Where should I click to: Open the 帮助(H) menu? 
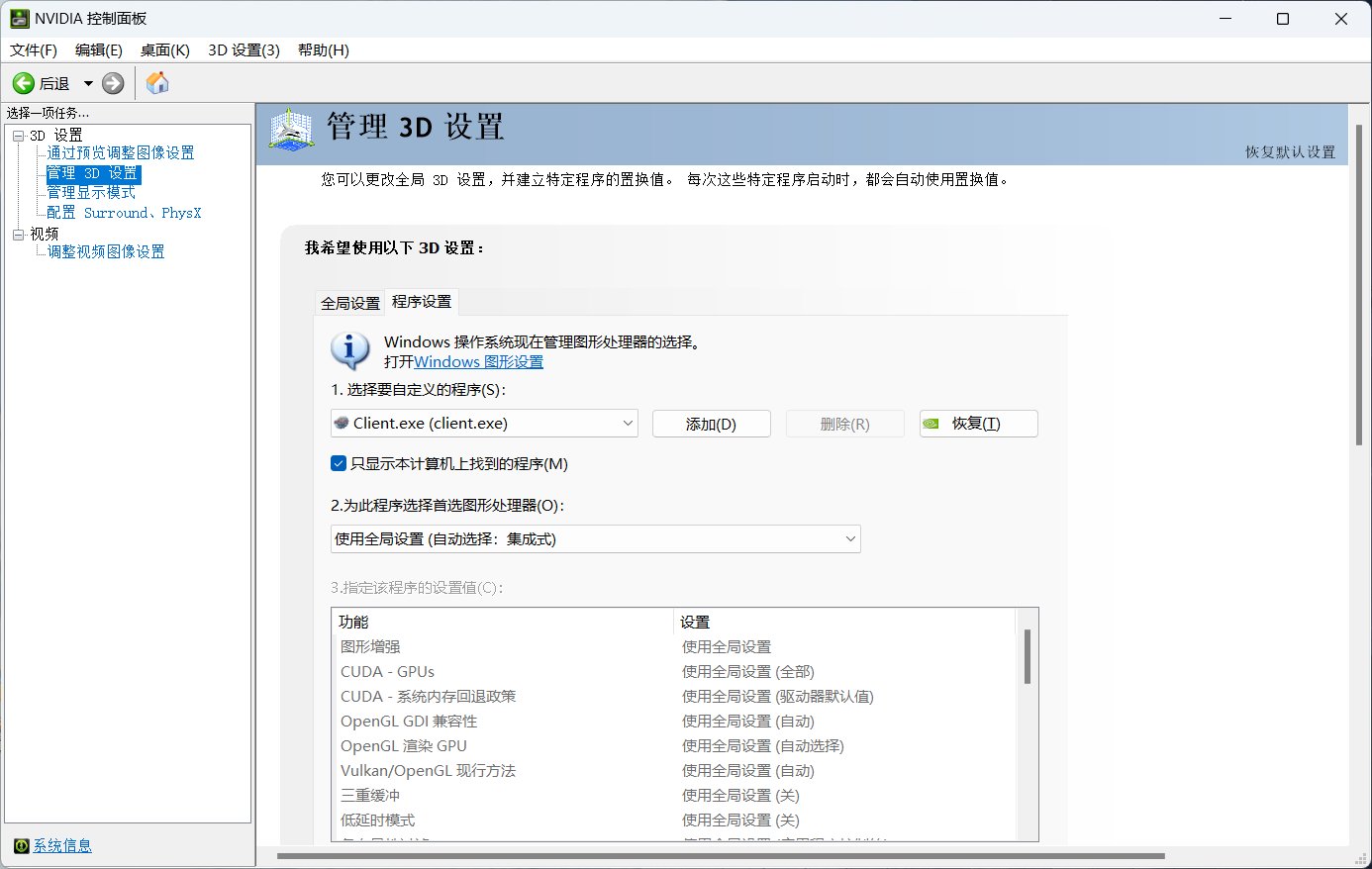(x=324, y=50)
